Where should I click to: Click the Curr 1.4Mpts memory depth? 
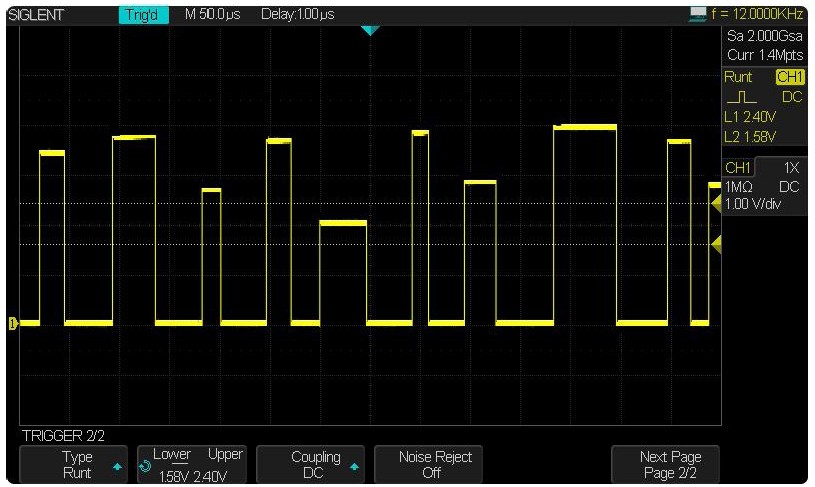(765, 55)
